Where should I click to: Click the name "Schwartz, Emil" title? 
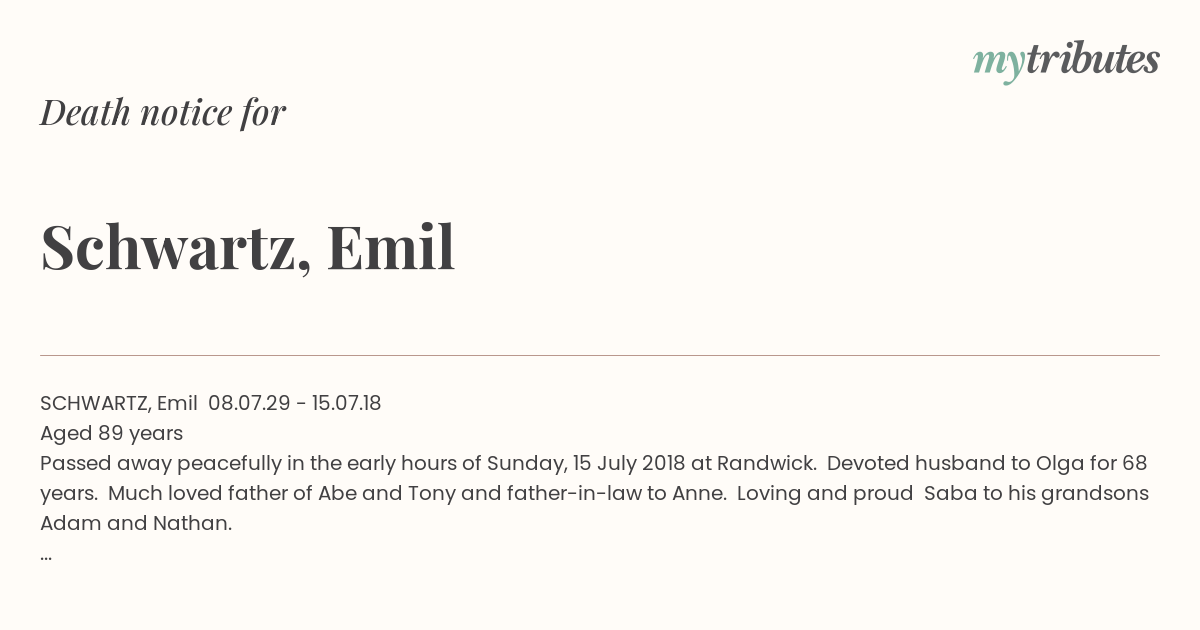click(x=248, y=248)
